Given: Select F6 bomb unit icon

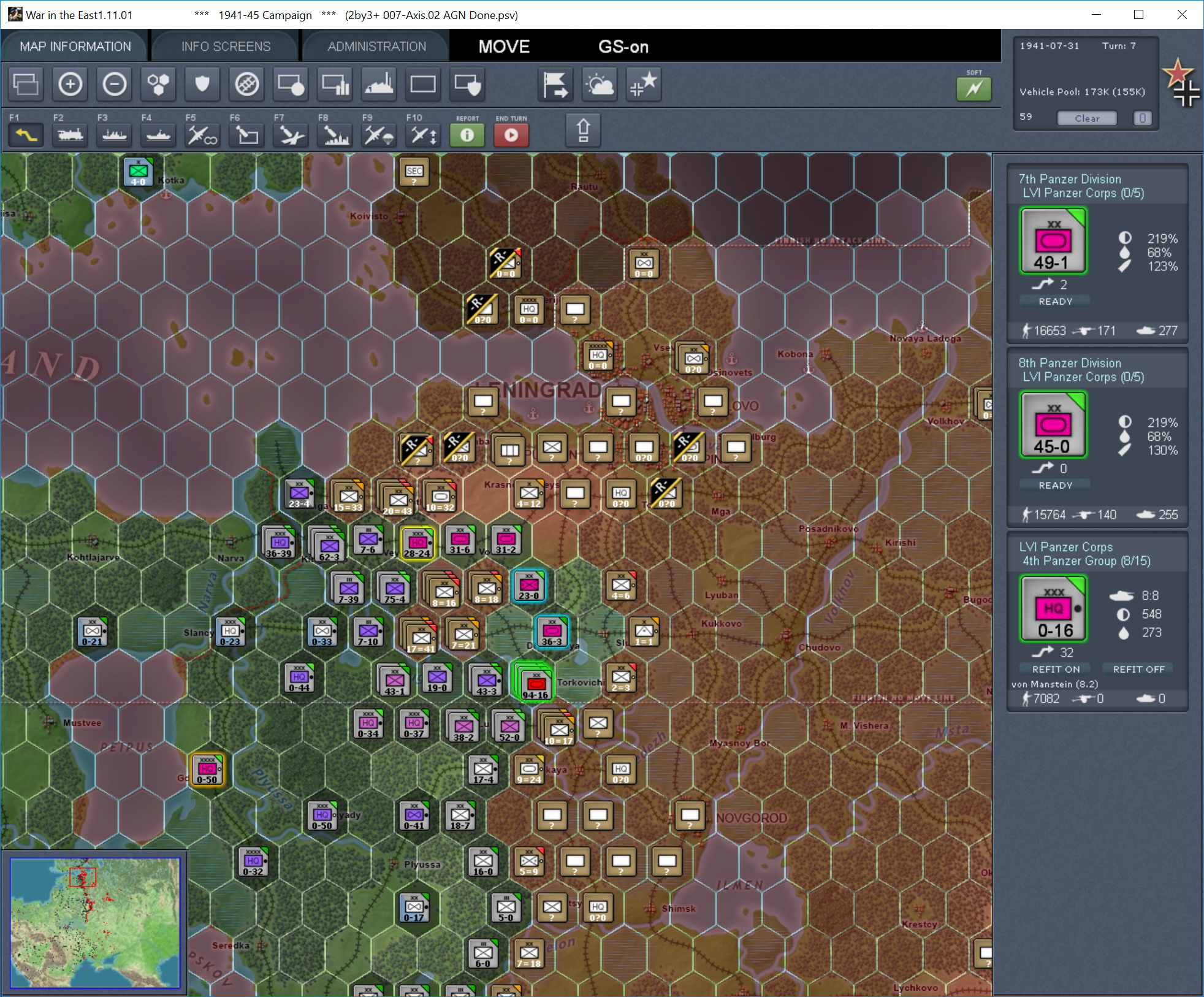Looking at the screenshot, I should click(x=246, y=135).
